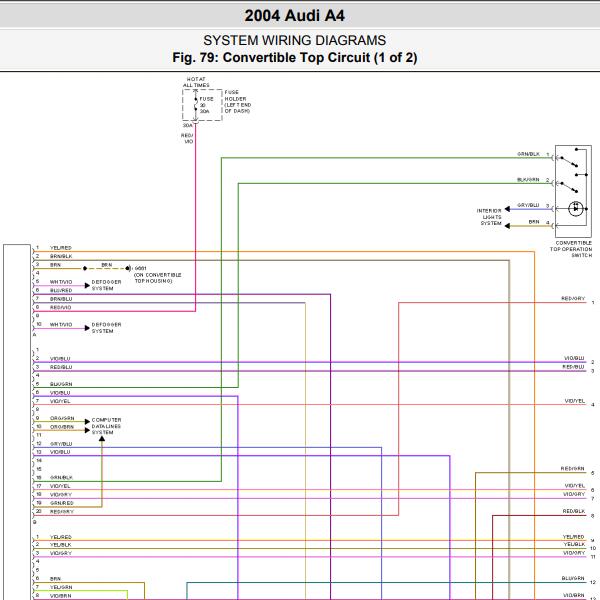Click RED/VIO label on connector A pin 8
The height and width of the screenshot is (600, 600).
click(60, 307)
